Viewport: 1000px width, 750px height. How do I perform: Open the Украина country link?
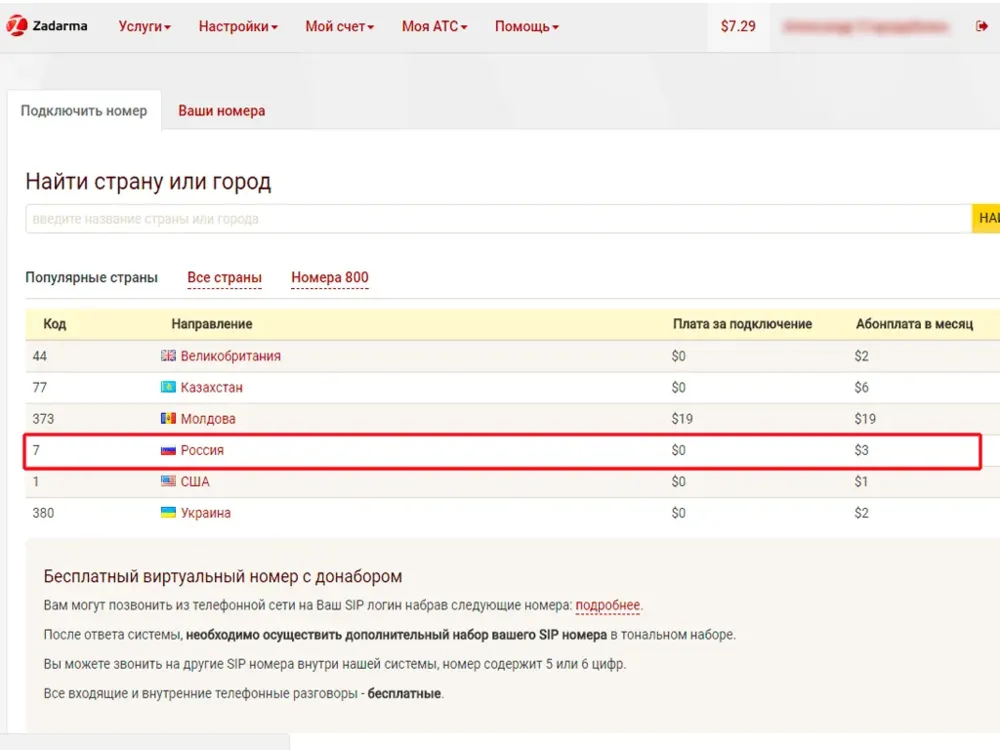[x=205, y=513]
